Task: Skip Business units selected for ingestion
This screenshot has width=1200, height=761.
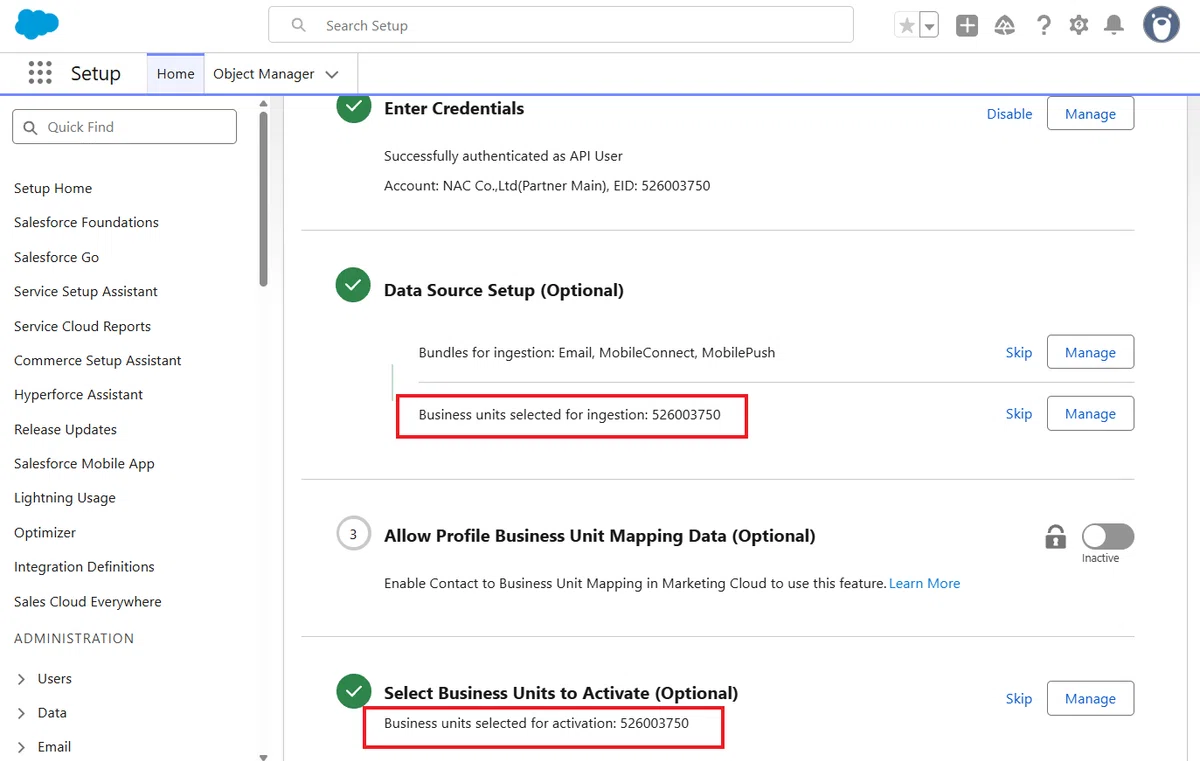Action: pos(1019,413)
